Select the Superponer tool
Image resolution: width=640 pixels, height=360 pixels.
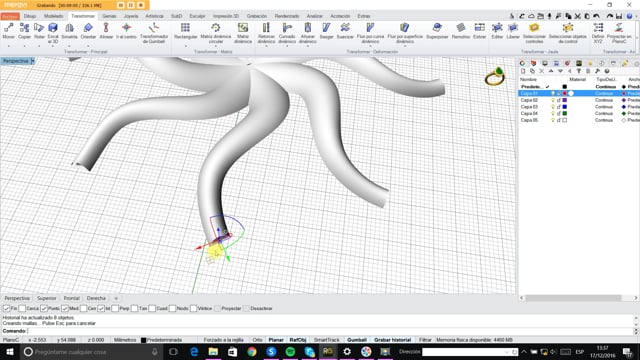[x=437, y=31]
